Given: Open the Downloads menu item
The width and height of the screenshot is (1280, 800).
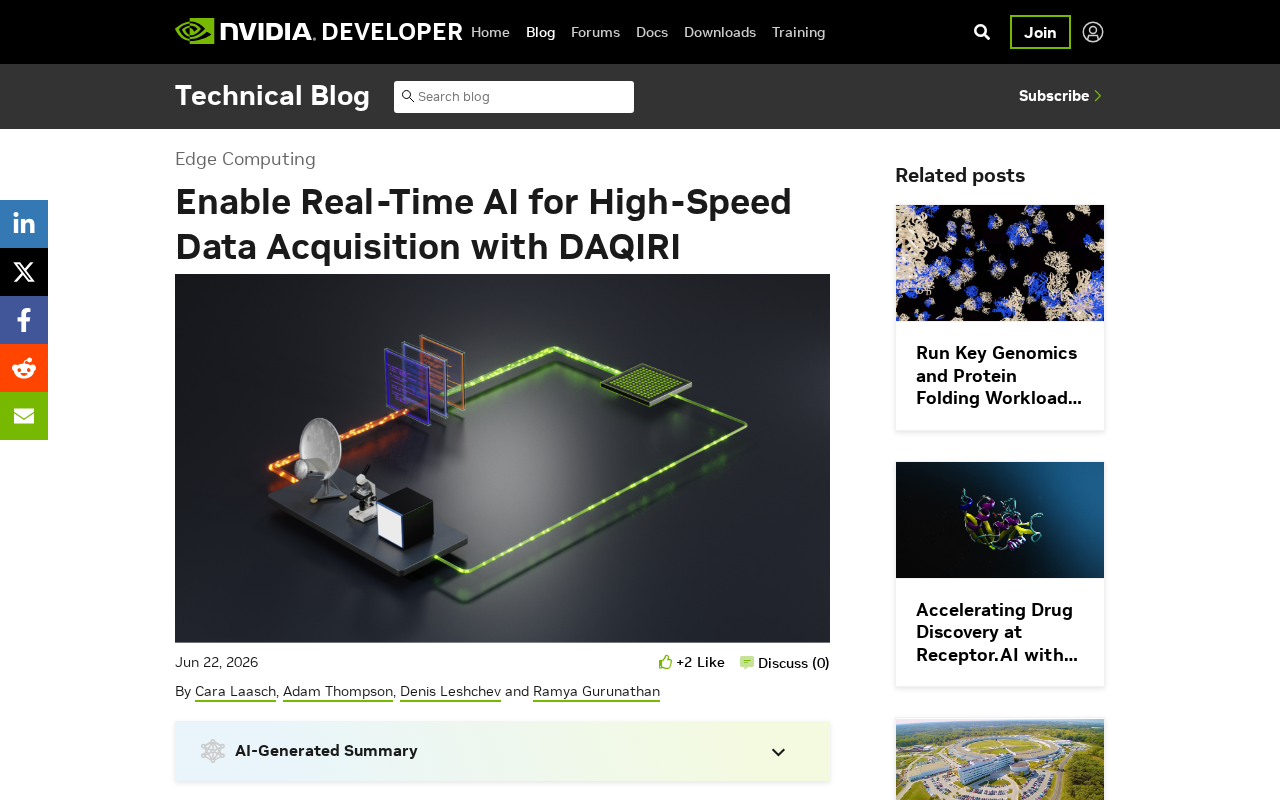Looking at the screenshot, I should (x=720, y=32).
